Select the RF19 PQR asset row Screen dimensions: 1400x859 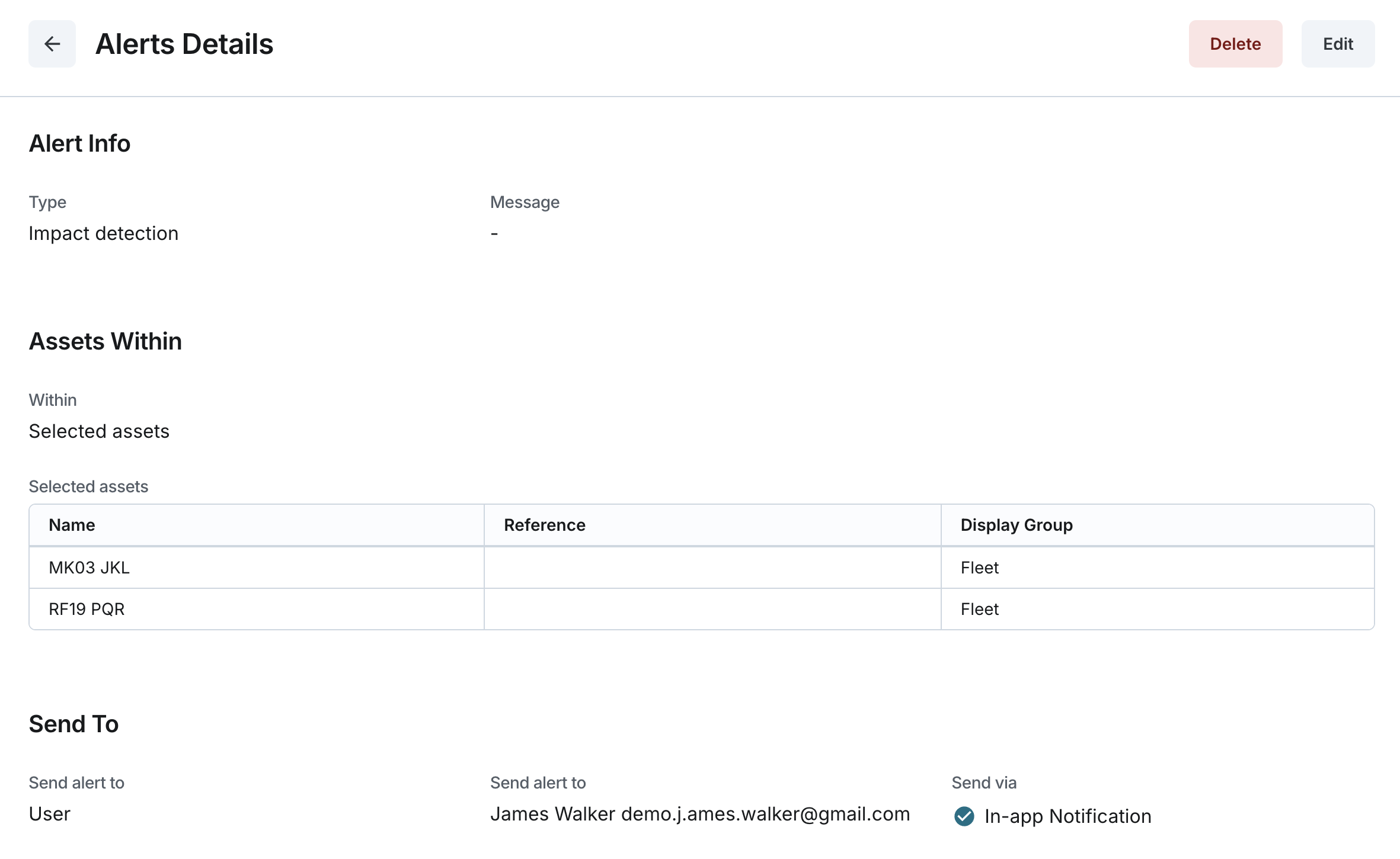tap(87, 609)
